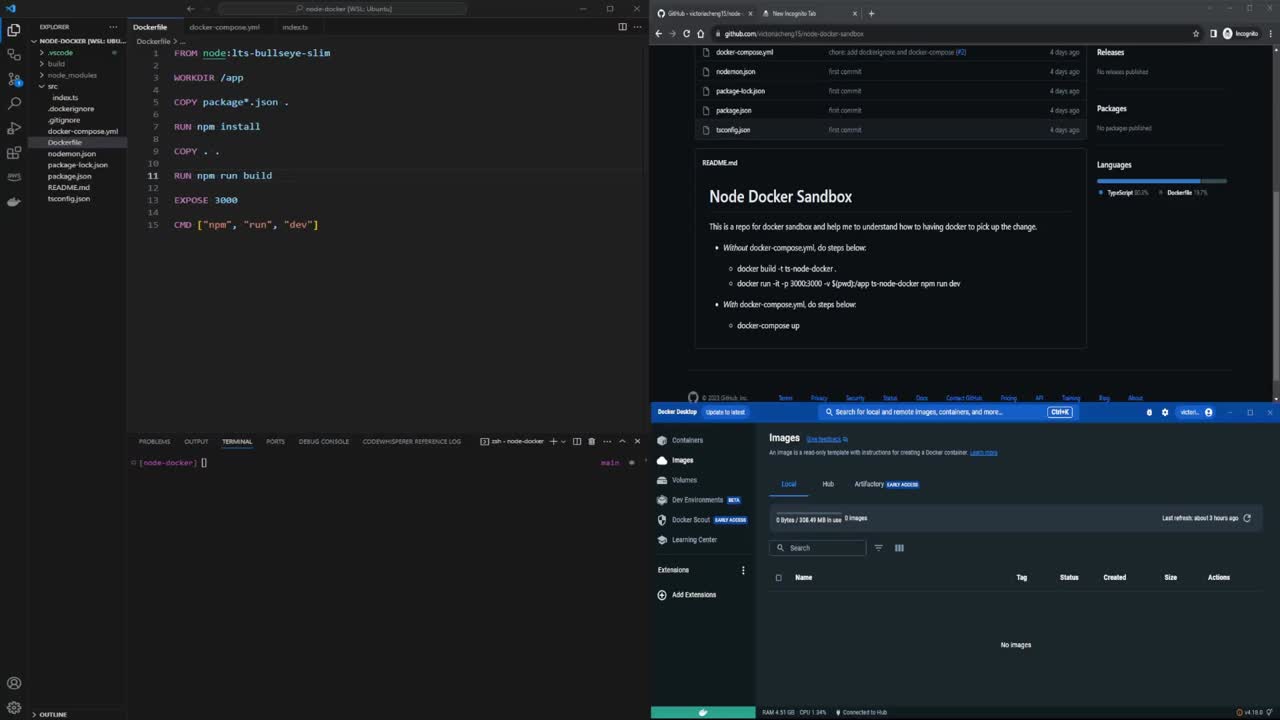Open Docker Desktop settings gear
1280x720 pixels.
click(x=1164, y=412)
